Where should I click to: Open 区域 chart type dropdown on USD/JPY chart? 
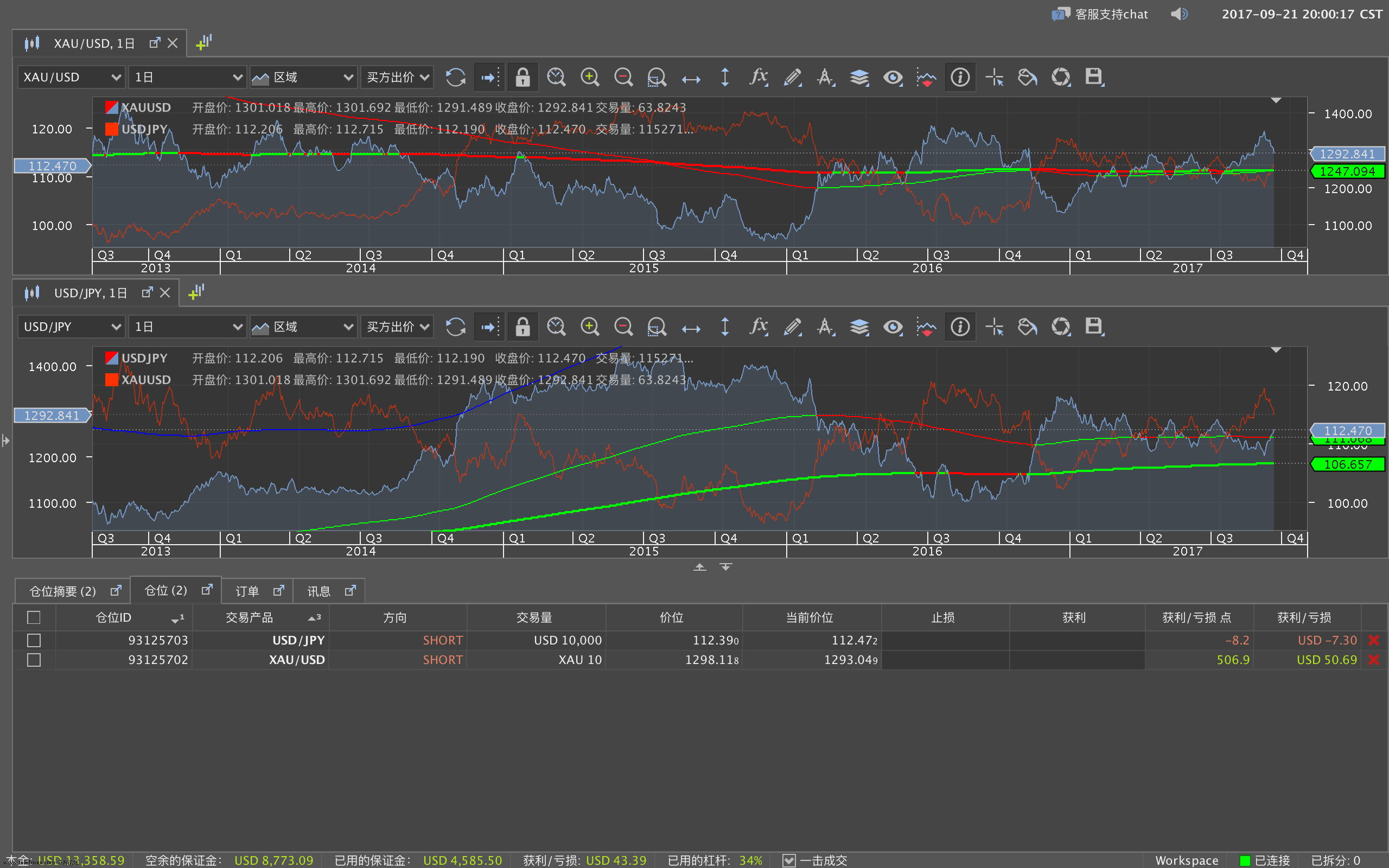point(304,327)
